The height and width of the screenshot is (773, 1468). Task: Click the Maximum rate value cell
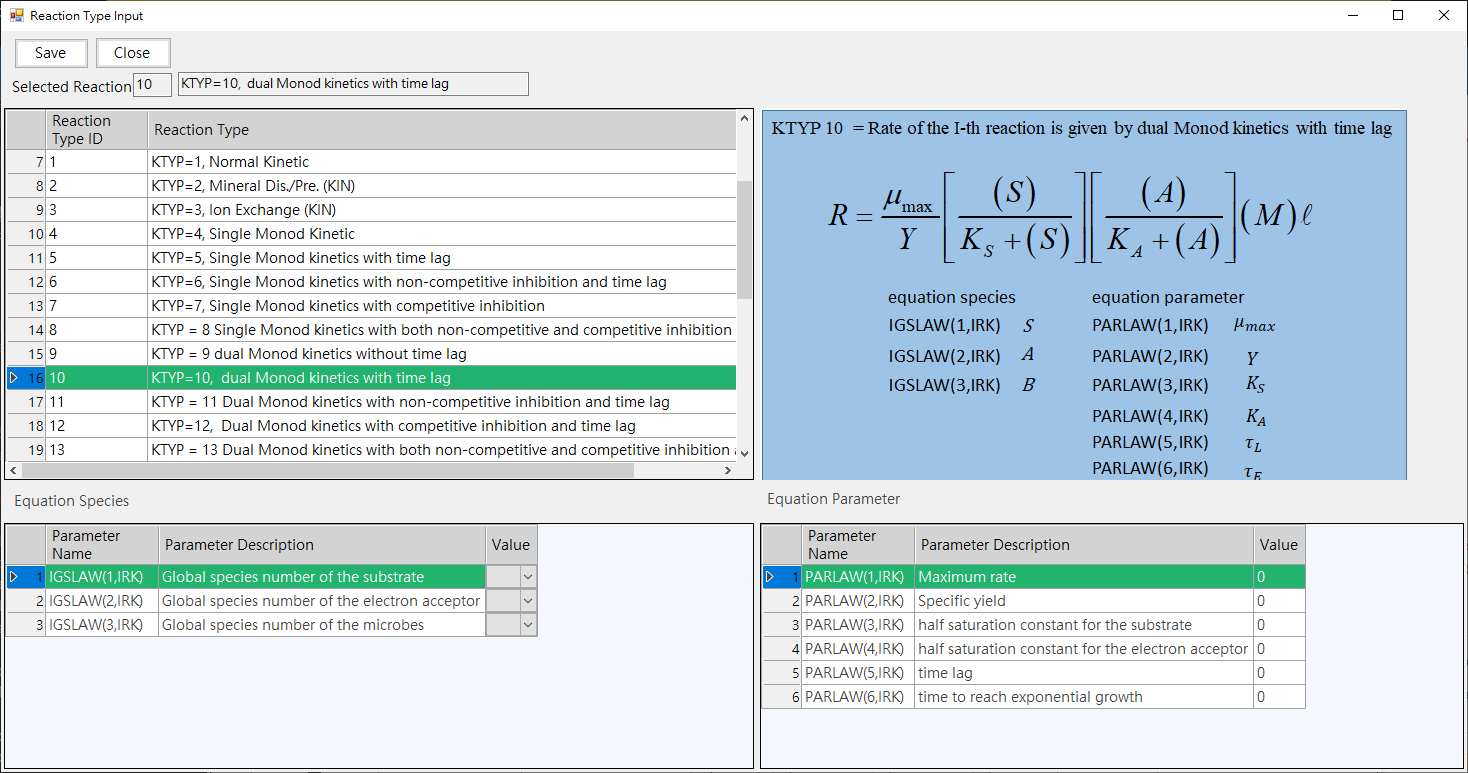tap(1279, 577)
